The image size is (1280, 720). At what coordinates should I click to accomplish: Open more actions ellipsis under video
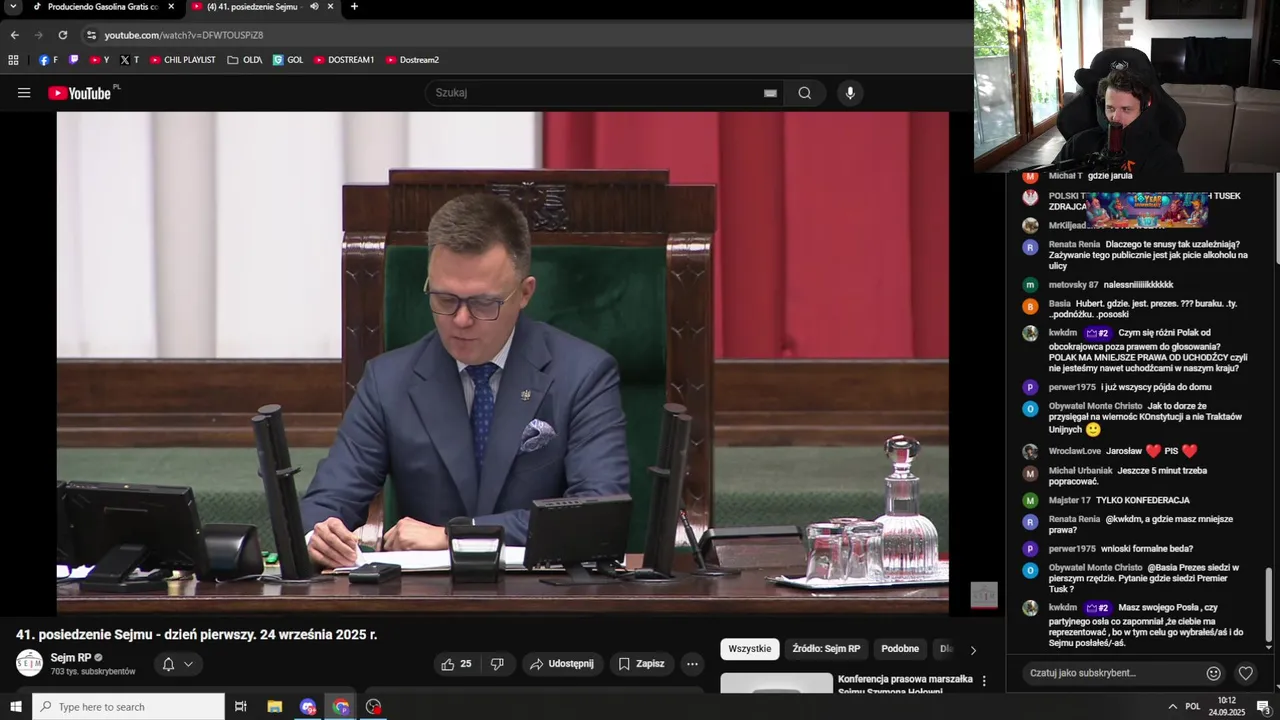[692, 664]
